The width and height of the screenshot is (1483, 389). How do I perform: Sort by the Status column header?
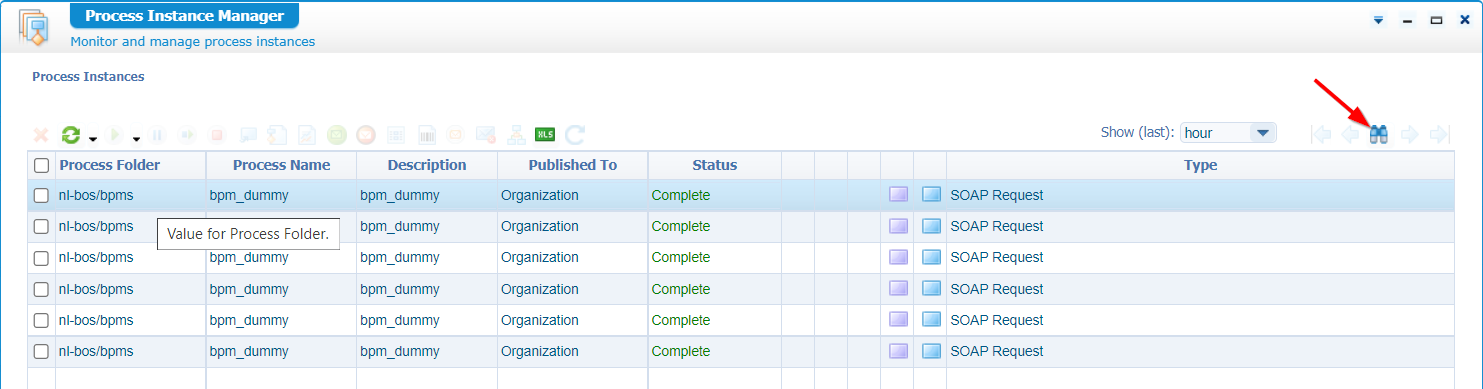pos(714,165)
